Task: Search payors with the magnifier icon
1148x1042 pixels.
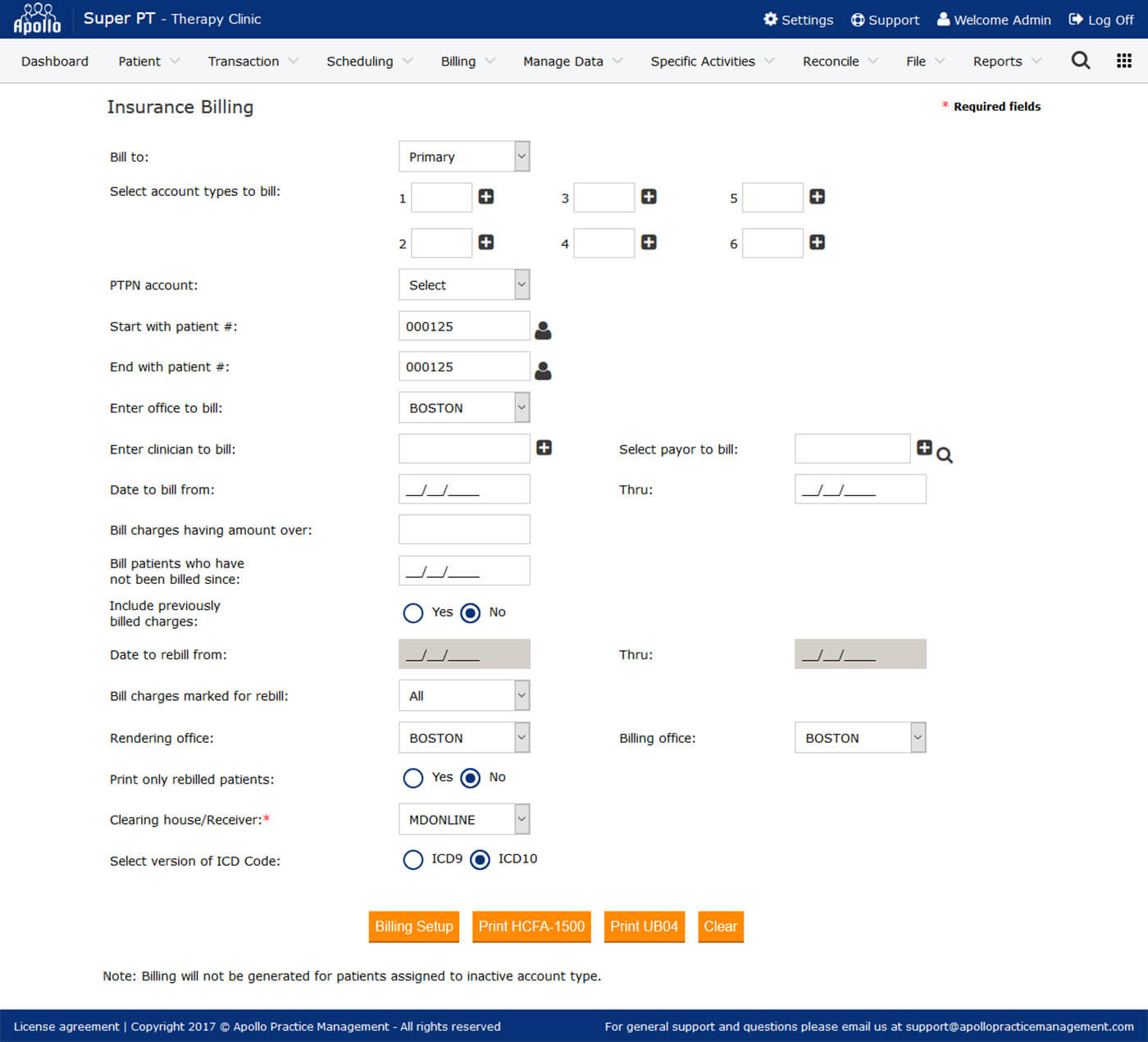Action: (x=945, y=455)
